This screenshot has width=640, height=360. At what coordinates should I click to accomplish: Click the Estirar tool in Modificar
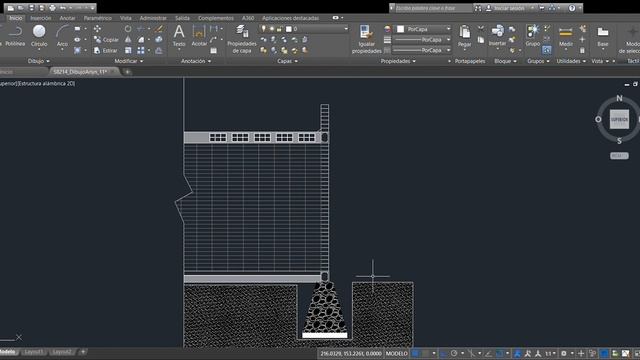click(105, 51)
